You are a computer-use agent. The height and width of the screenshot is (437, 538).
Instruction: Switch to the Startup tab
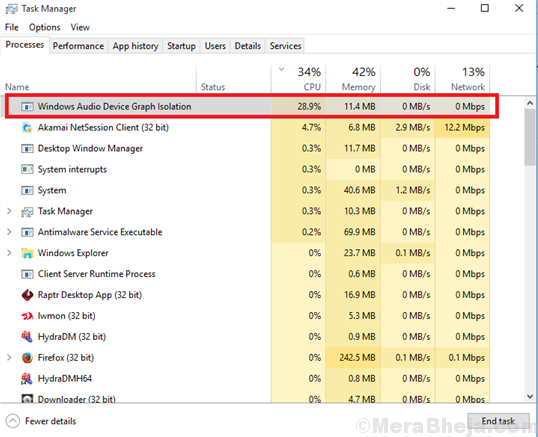182,46
